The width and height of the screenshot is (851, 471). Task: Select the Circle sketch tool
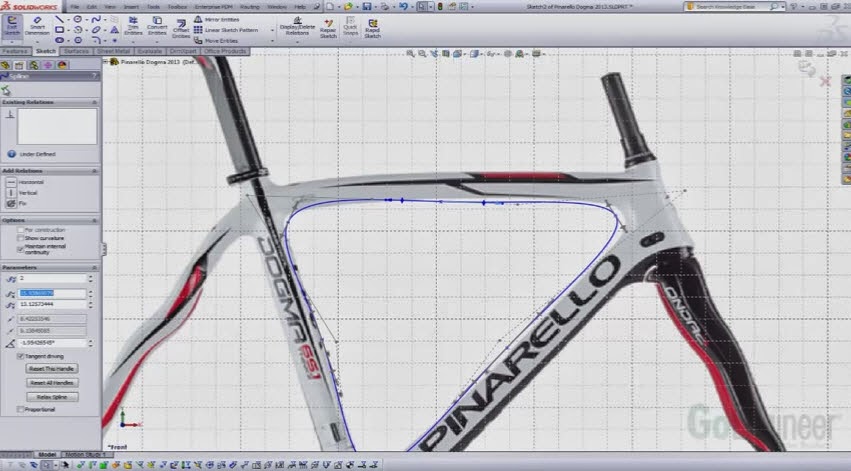78,20
